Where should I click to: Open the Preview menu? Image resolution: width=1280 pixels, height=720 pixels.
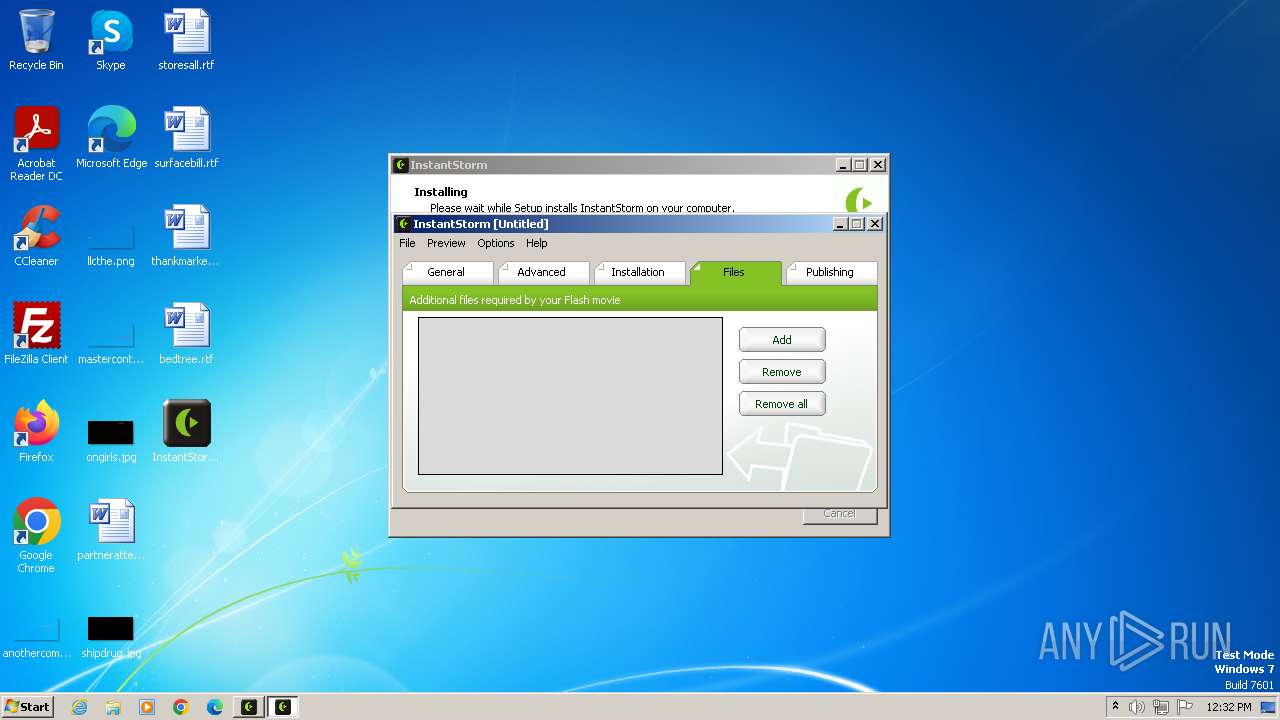click(446, 243)
